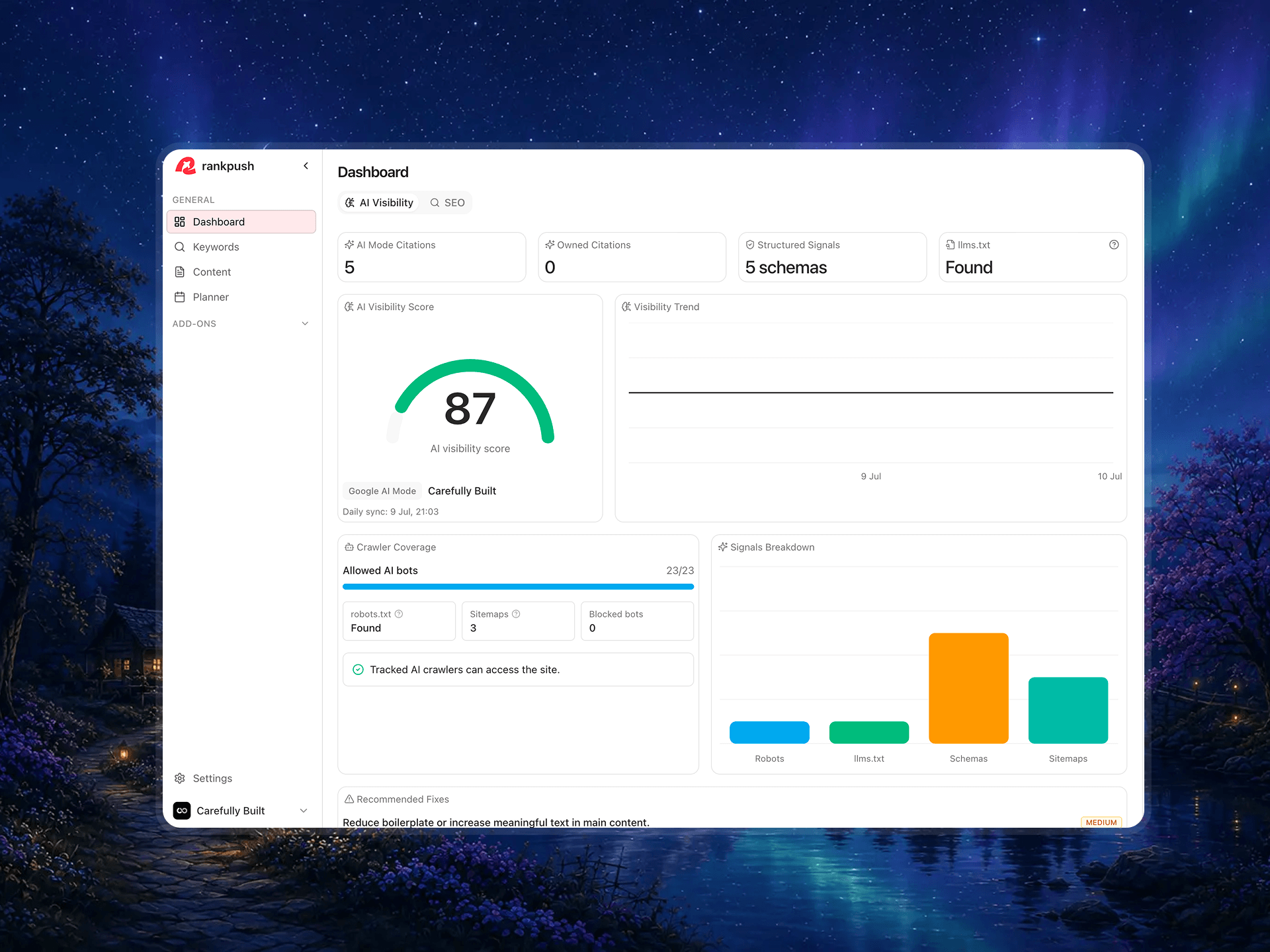
Task: Open the AI Mode Citations card
Action: click(432, 257)
